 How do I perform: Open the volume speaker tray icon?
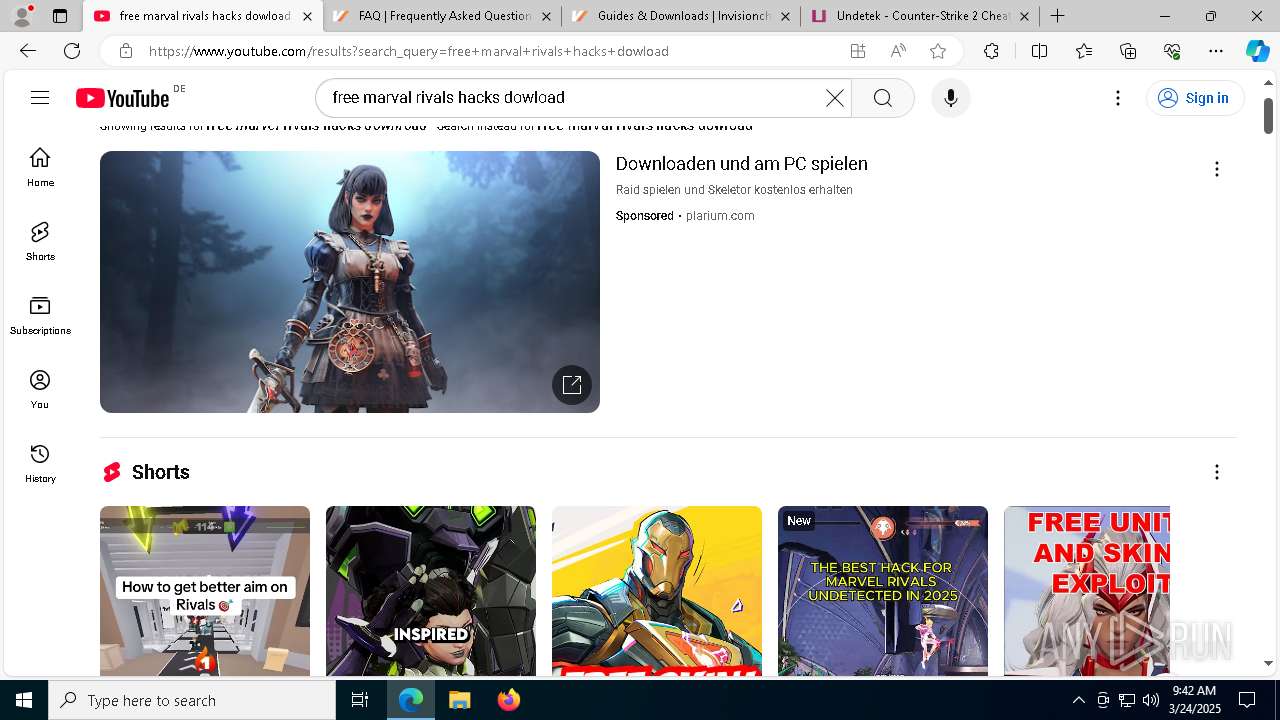tap(1150, 700)
